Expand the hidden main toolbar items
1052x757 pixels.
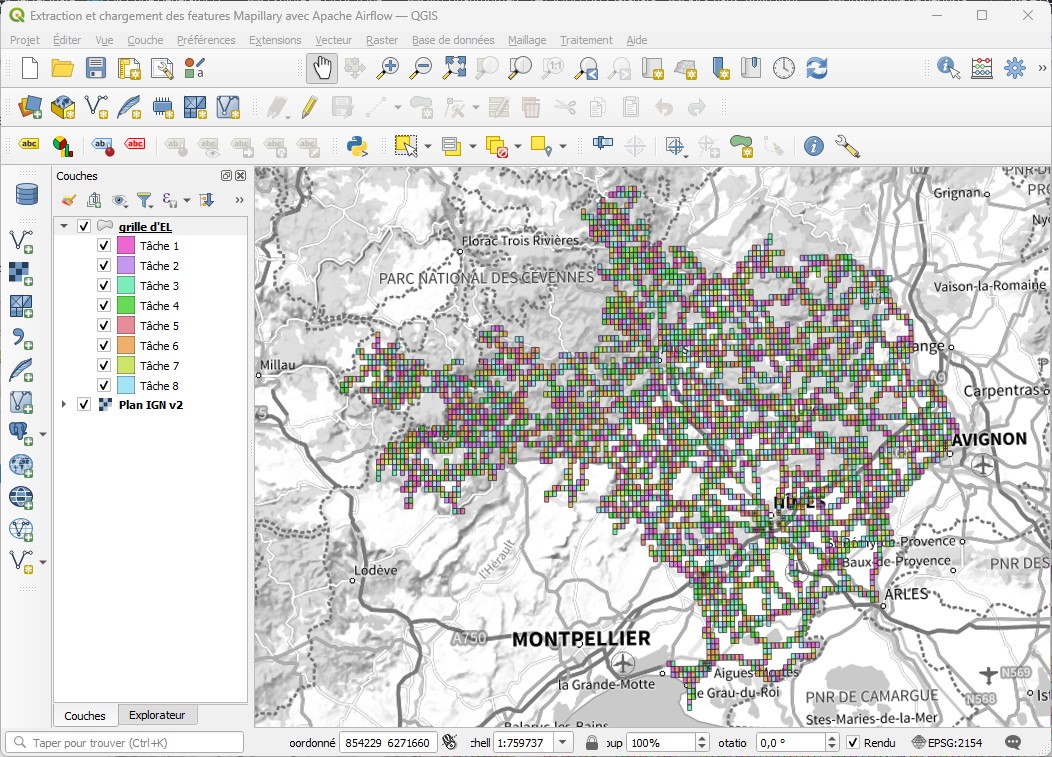[x=1042, y=68]
